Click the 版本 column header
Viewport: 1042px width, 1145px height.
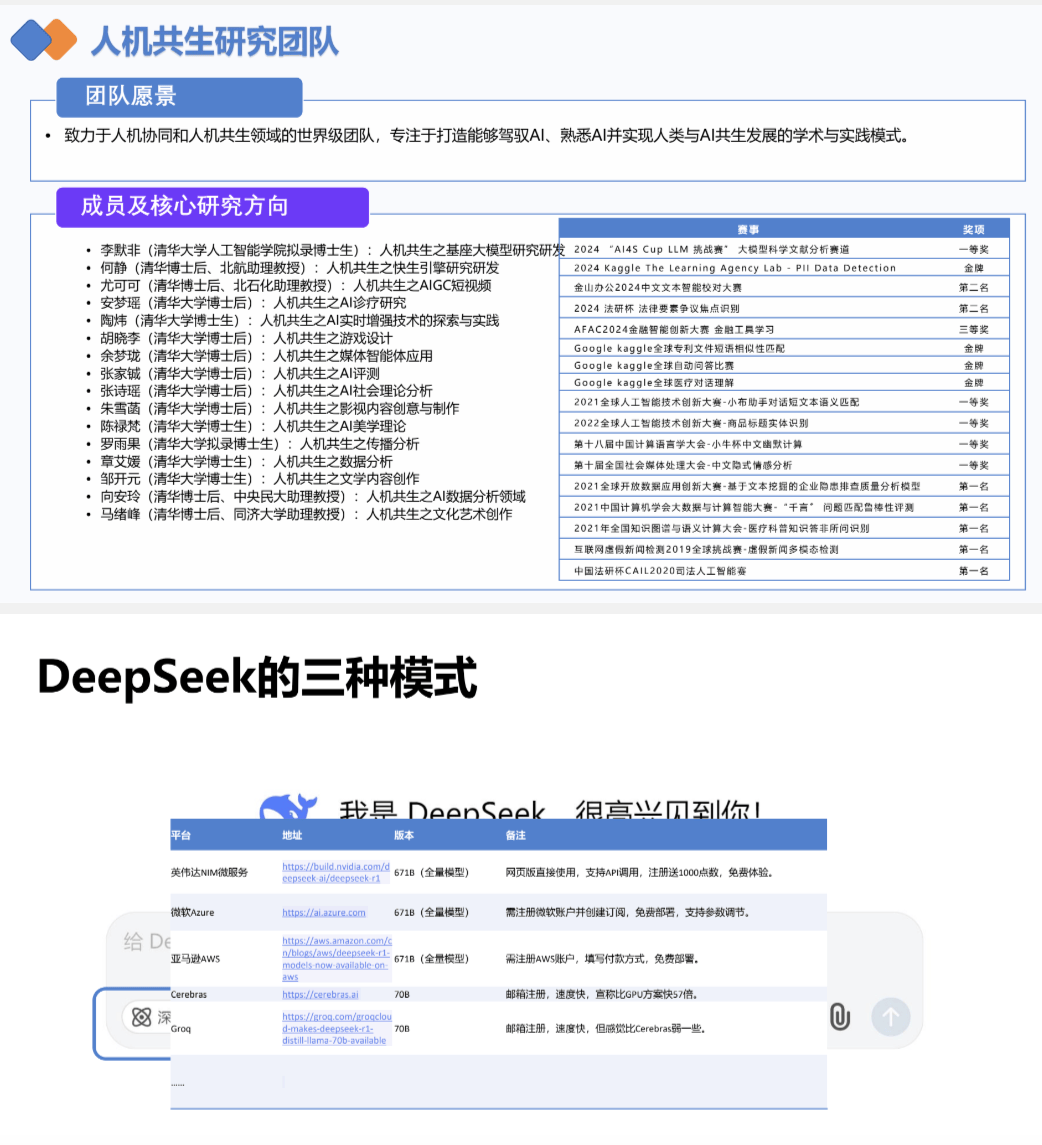(404, 835)
